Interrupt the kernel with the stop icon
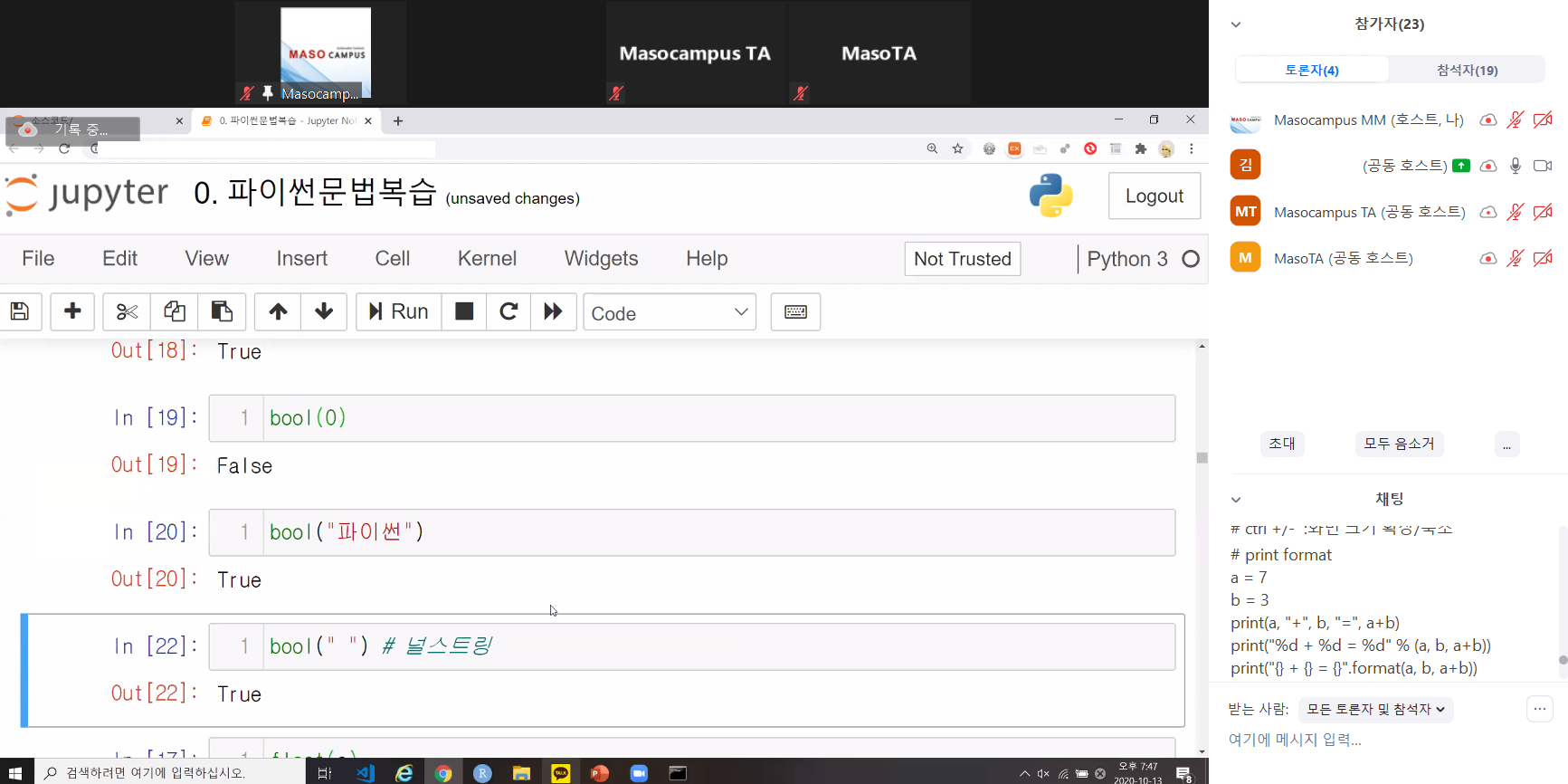Viewport: 1568px width, 784px height. 464,312
